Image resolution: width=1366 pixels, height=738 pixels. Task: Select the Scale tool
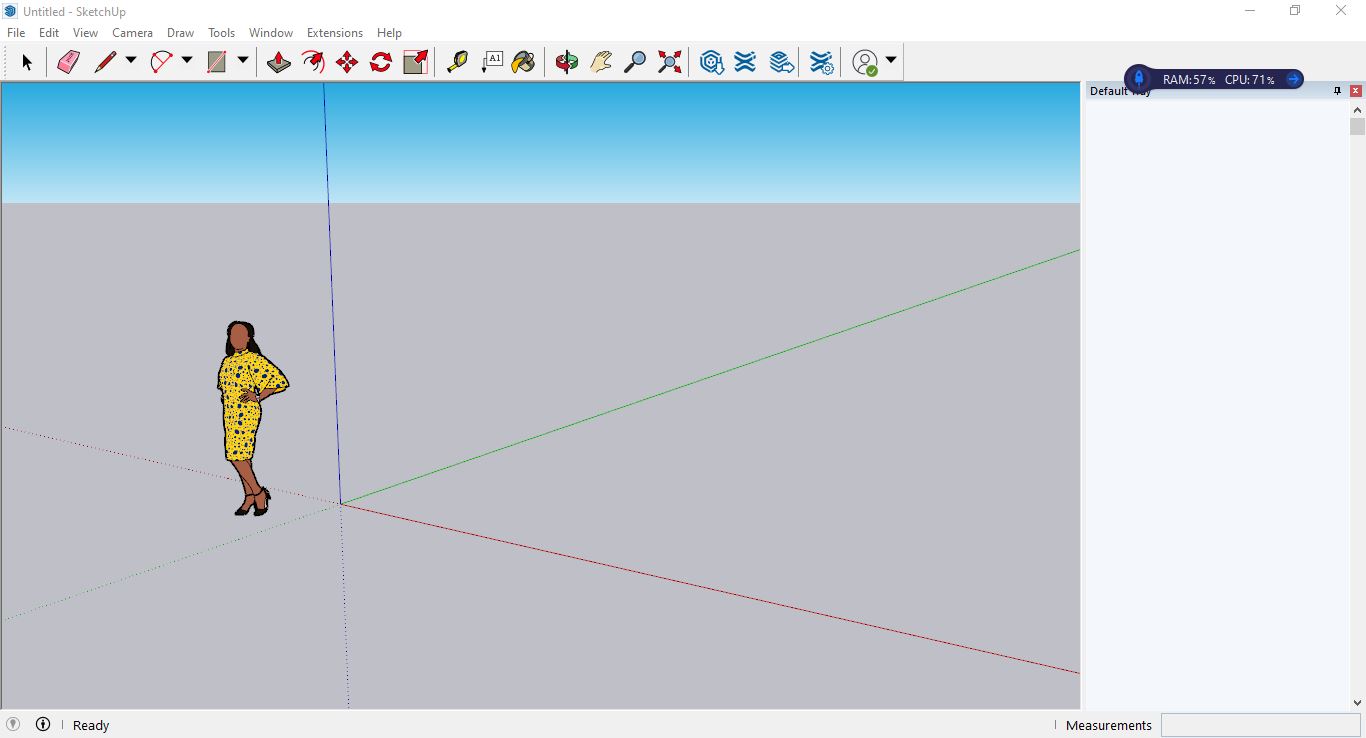415,62
